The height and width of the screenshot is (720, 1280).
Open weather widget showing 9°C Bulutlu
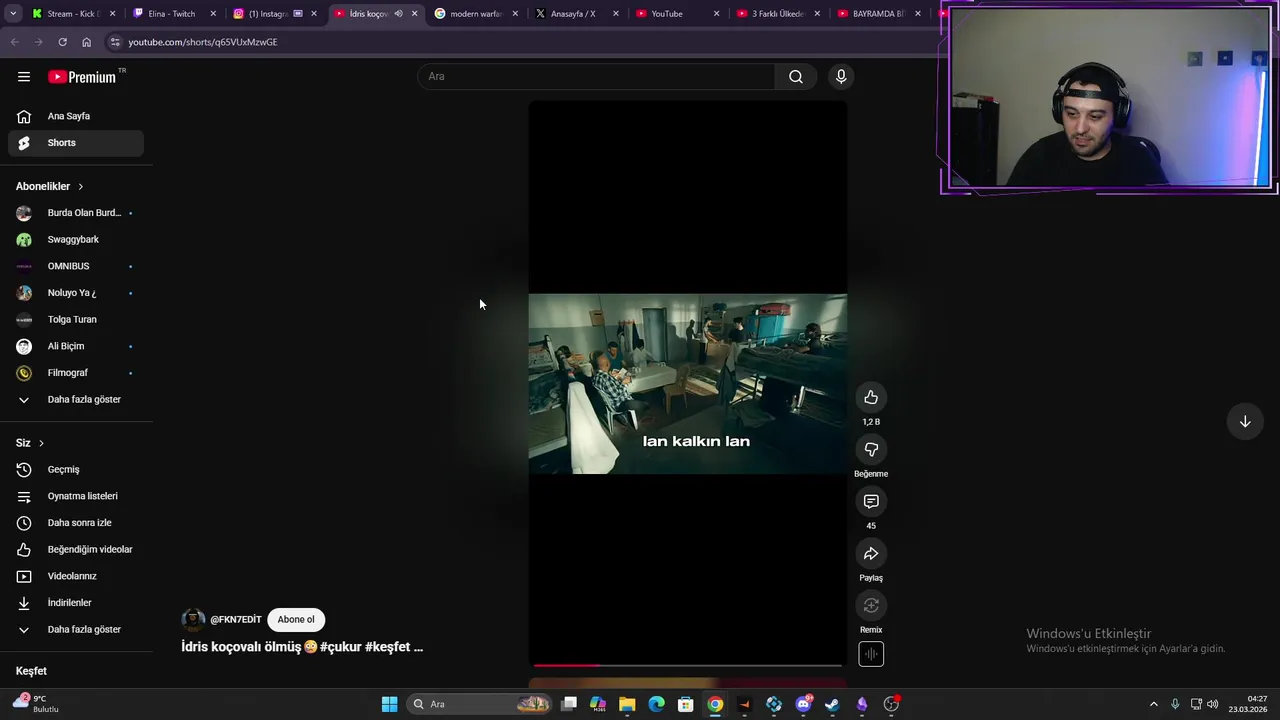tap(36, 704)
